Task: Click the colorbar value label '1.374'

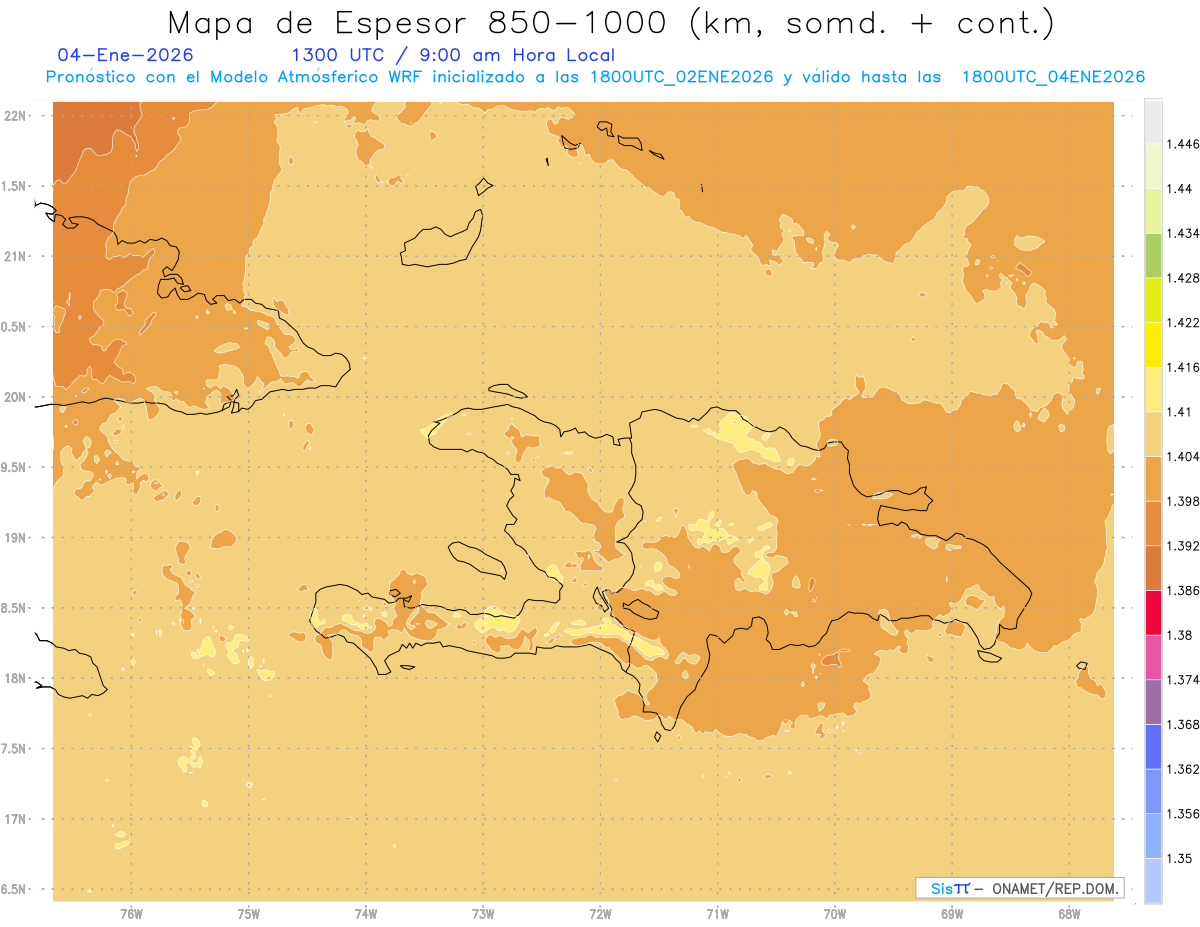Action: 1183,680
